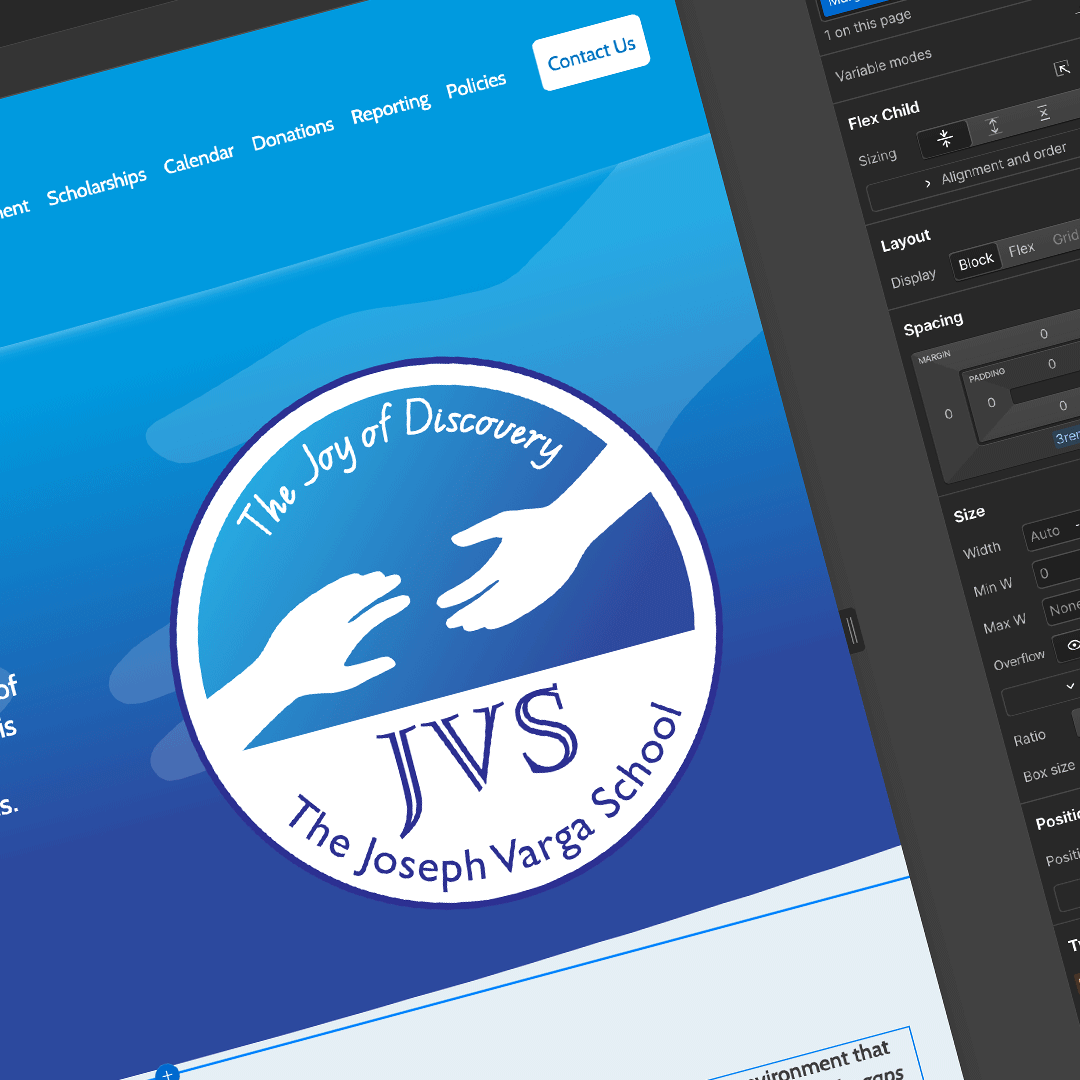
Task: Click the Contact Us button in the navbar
Action: pos(591,52)
